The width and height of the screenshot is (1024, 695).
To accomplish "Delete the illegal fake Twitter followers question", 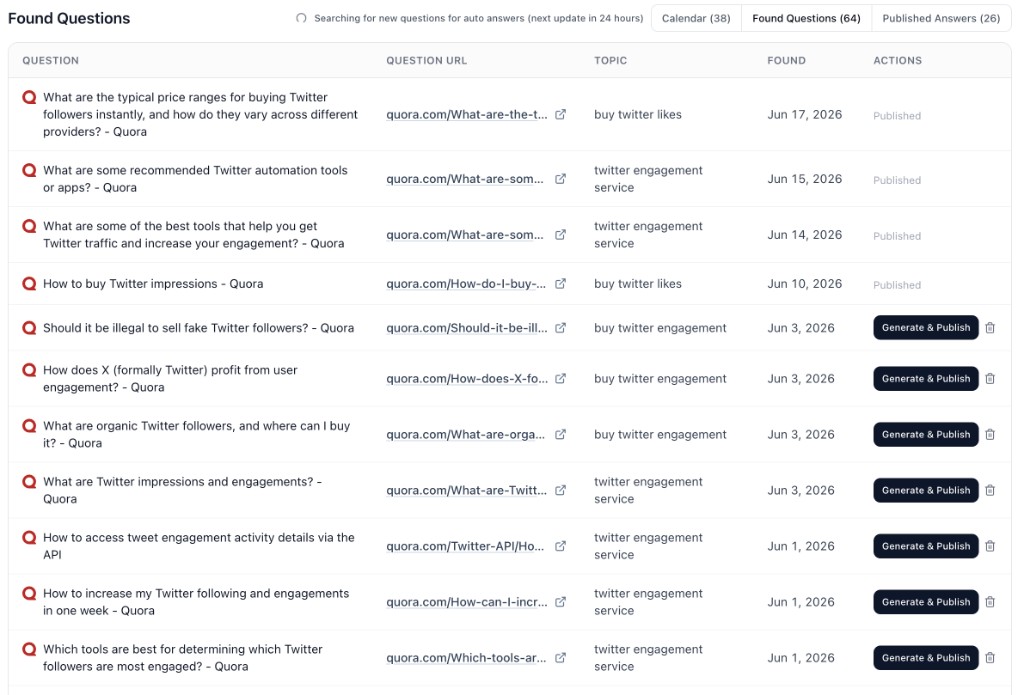I will (x=990, y=328).
